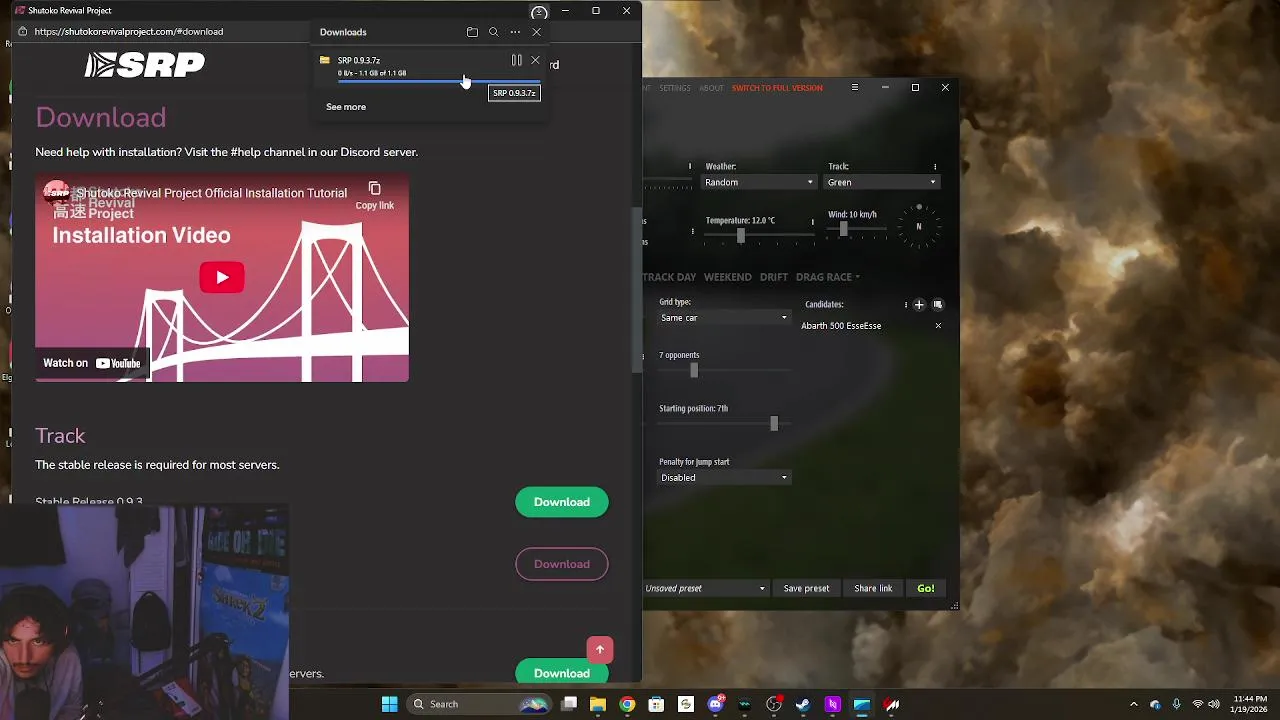The height and width of the screenshot is (720, 1280).
Task: Open the installation tutorial video title link
Action: pos(211,193)
